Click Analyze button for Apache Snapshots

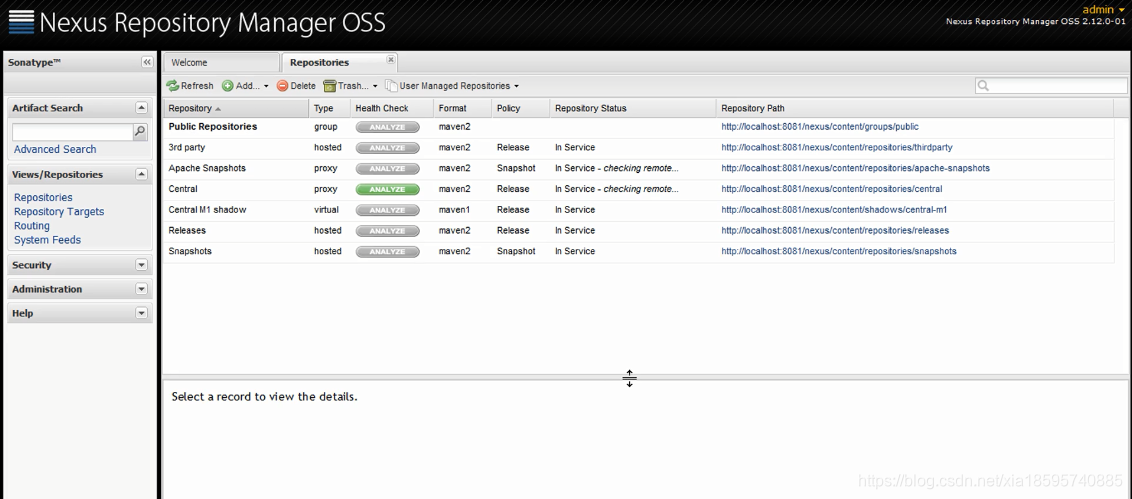388,168
